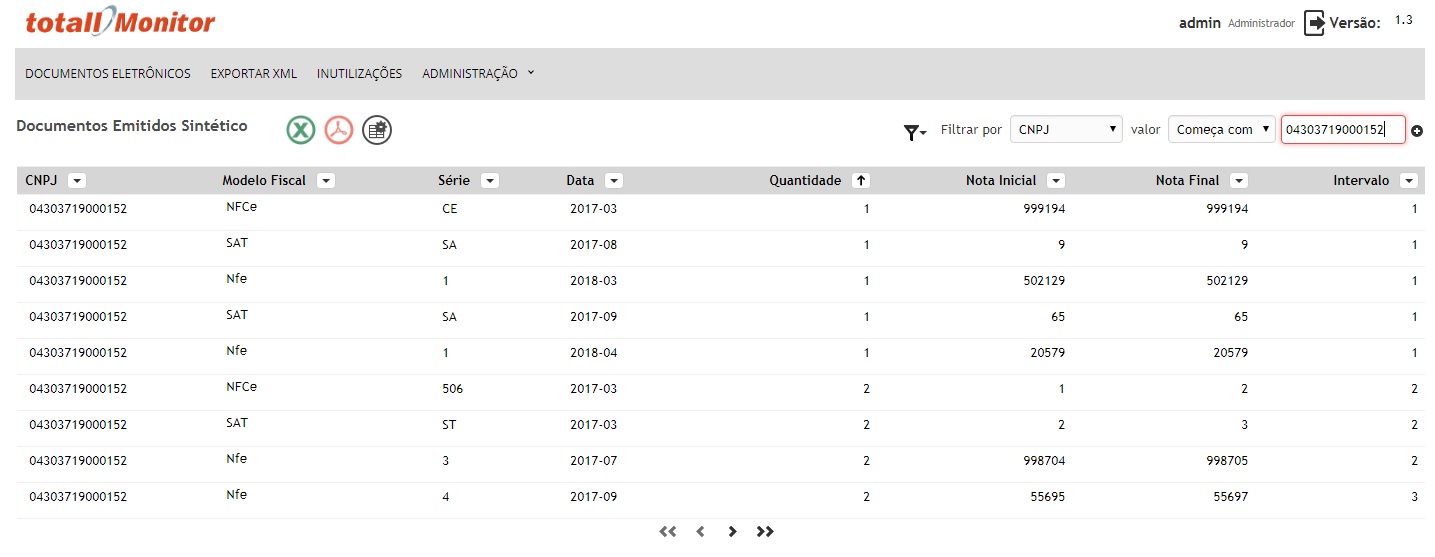Open the CNPJ column dropdown

pos(77,181)
